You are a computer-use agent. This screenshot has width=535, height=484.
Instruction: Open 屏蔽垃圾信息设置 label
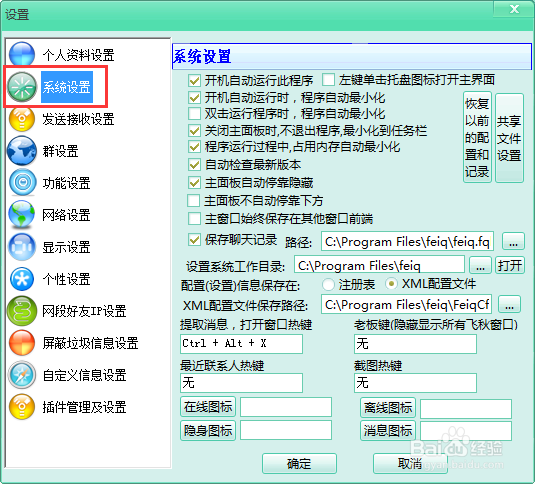[90, 343]
